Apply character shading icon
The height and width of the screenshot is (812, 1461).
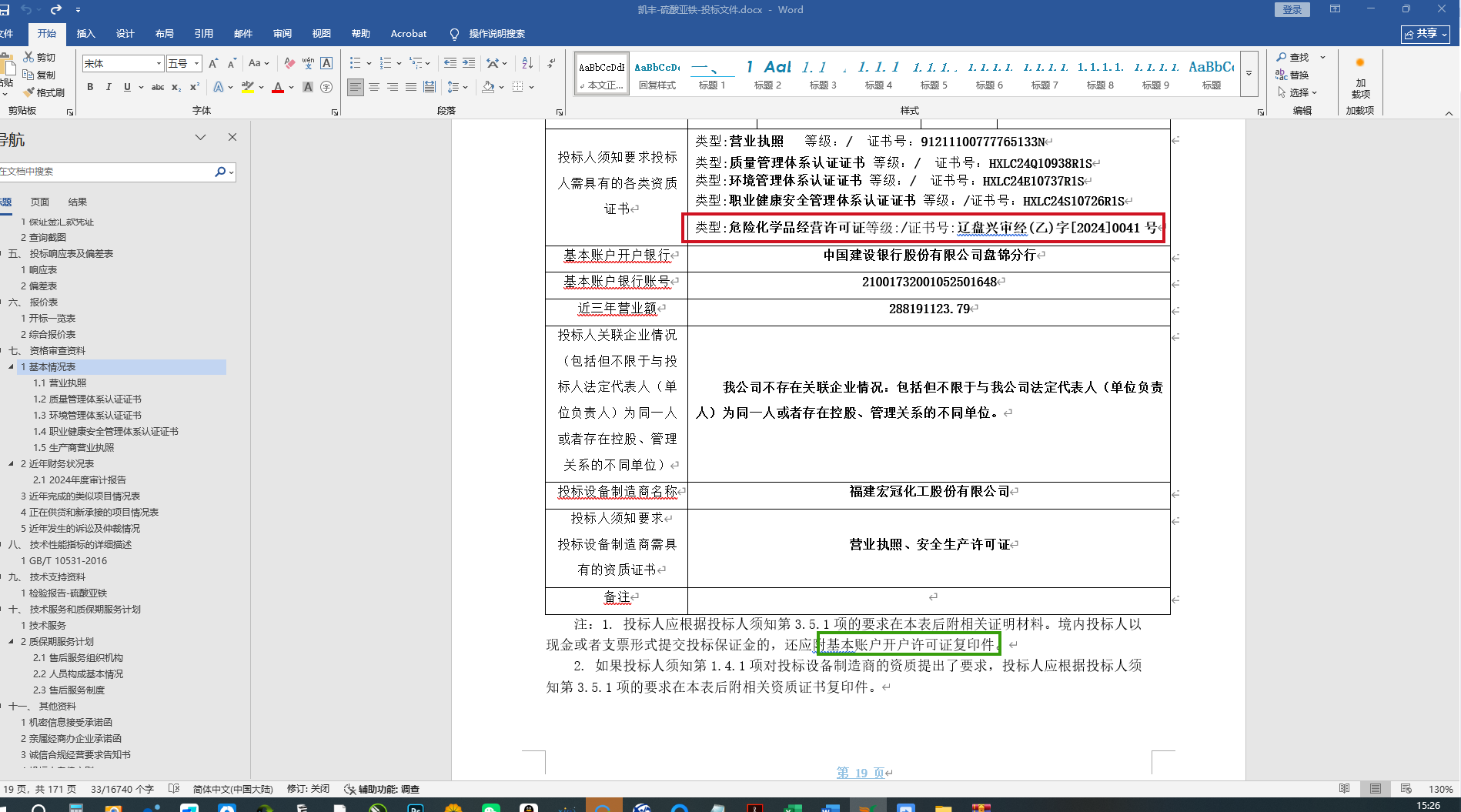(308, 87)
